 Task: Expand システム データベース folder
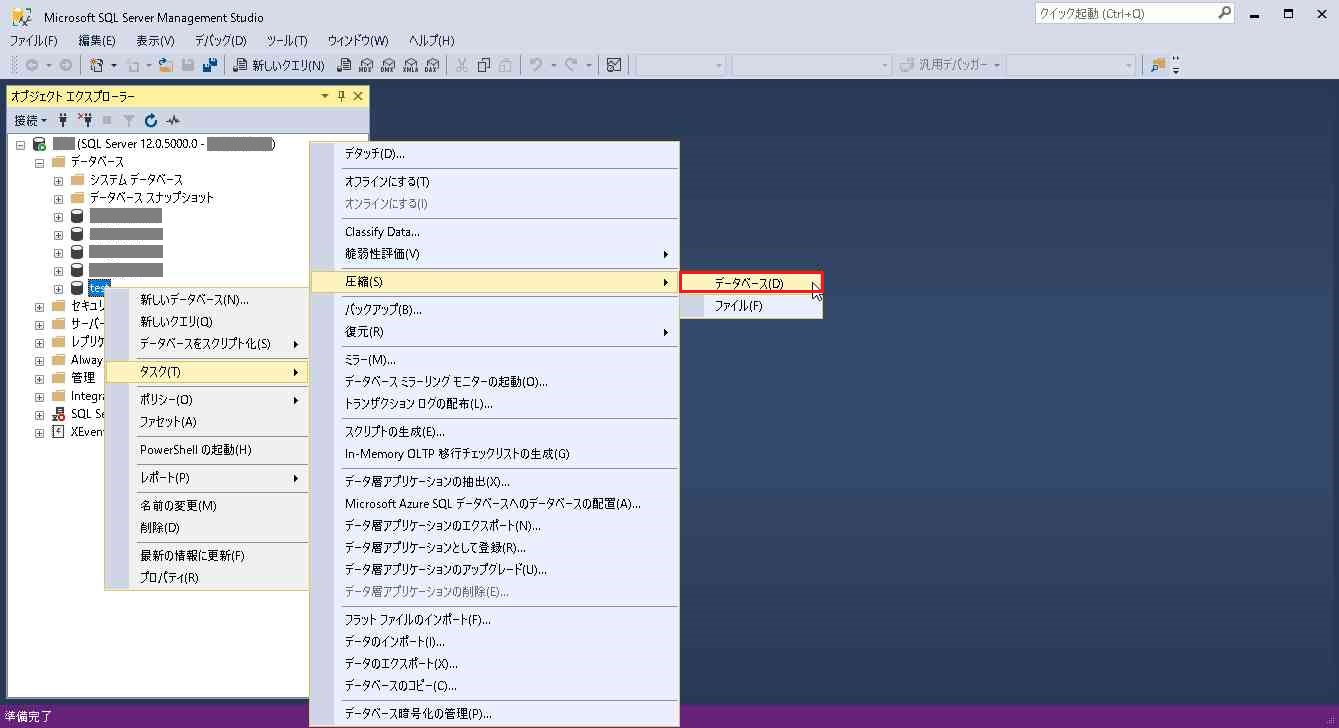click(58, 180)
